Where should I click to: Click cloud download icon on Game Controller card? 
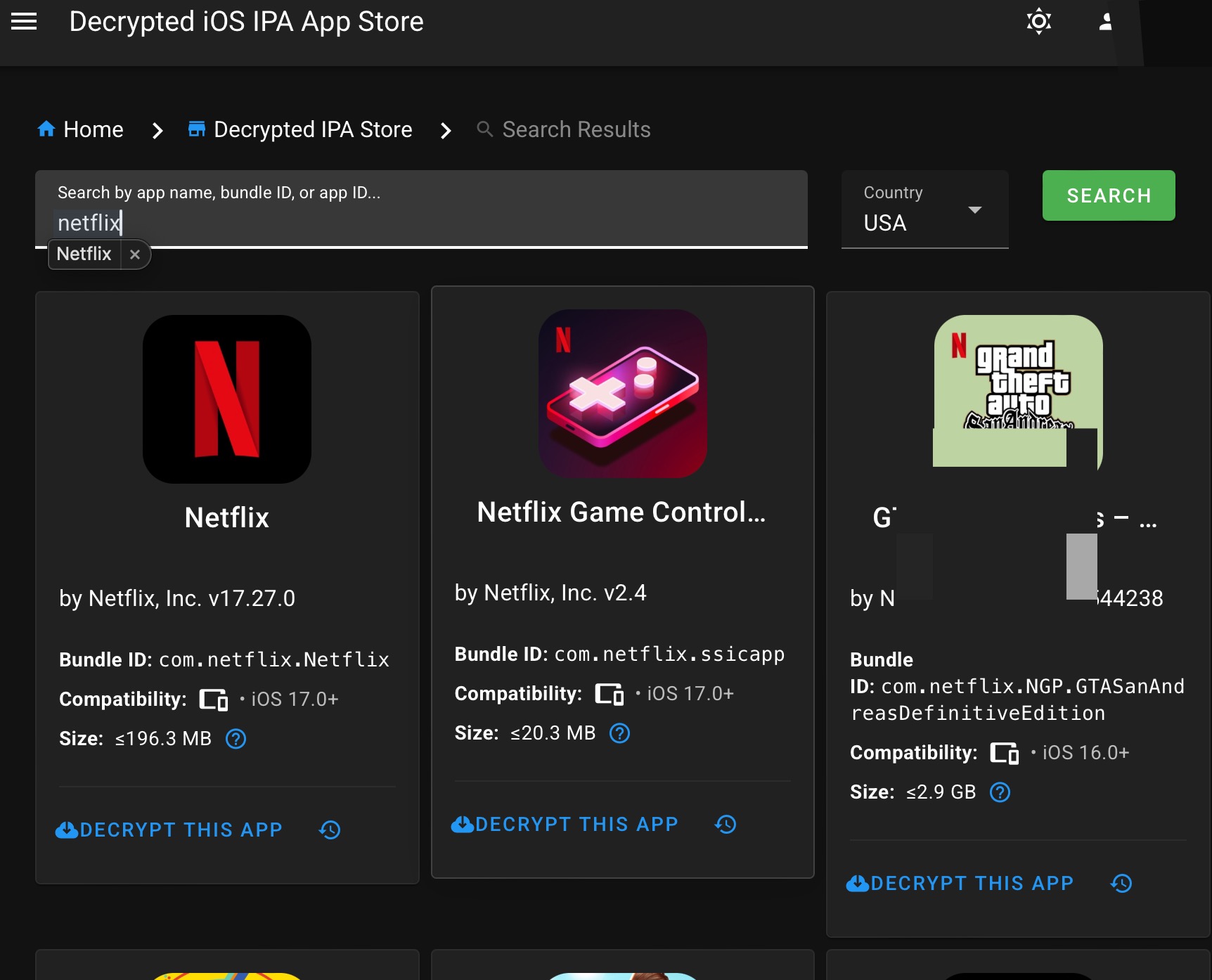point(462,825)
